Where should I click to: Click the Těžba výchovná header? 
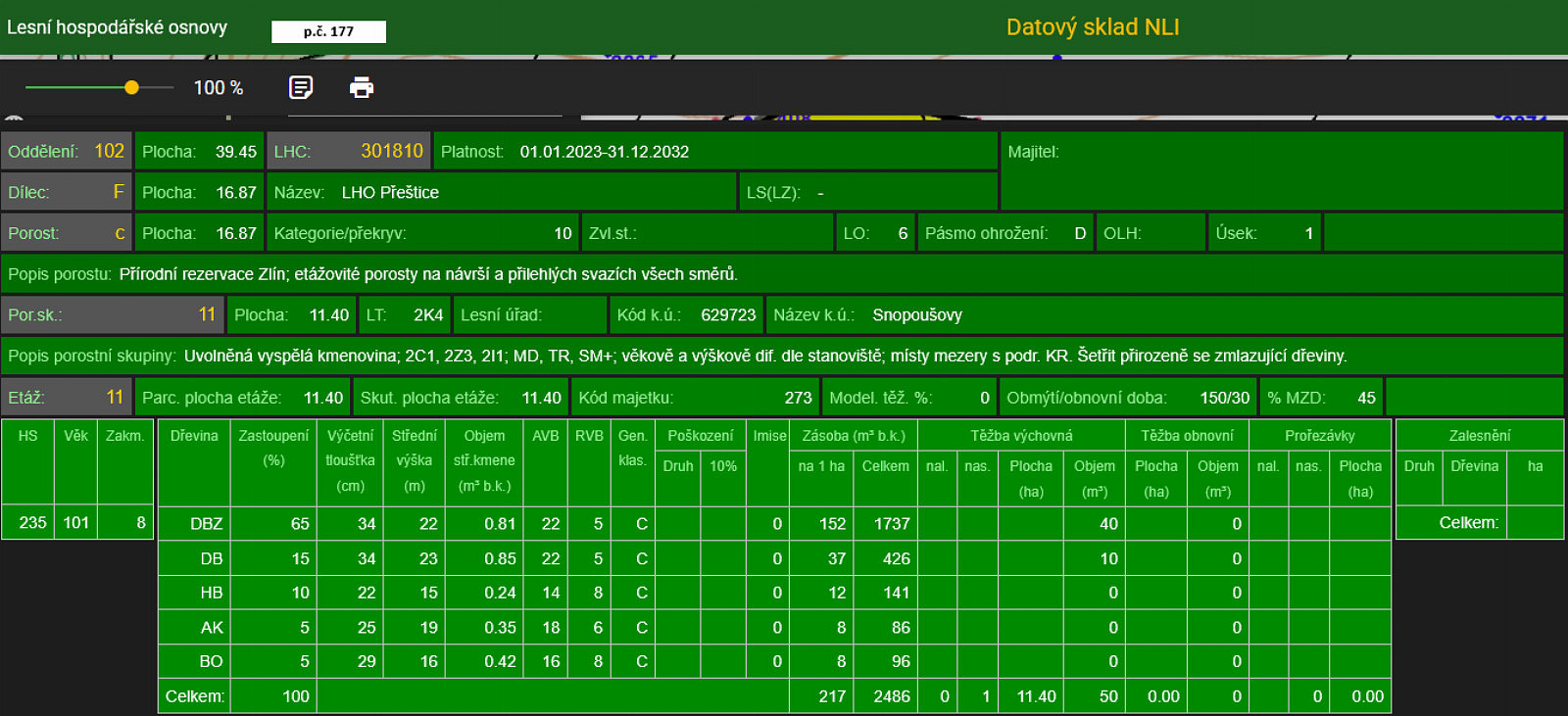[1021, 436]
